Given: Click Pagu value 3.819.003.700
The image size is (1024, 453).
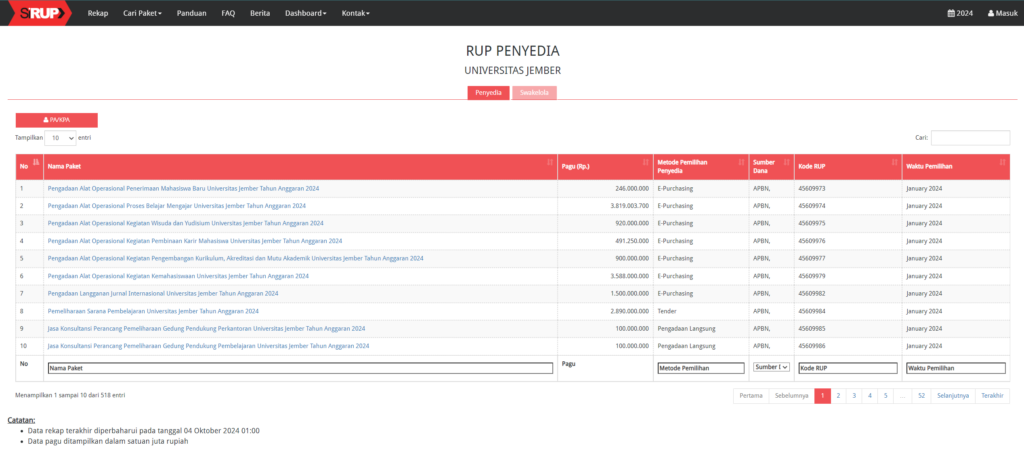Looking at the screenshot, I should tap(629, 206).
